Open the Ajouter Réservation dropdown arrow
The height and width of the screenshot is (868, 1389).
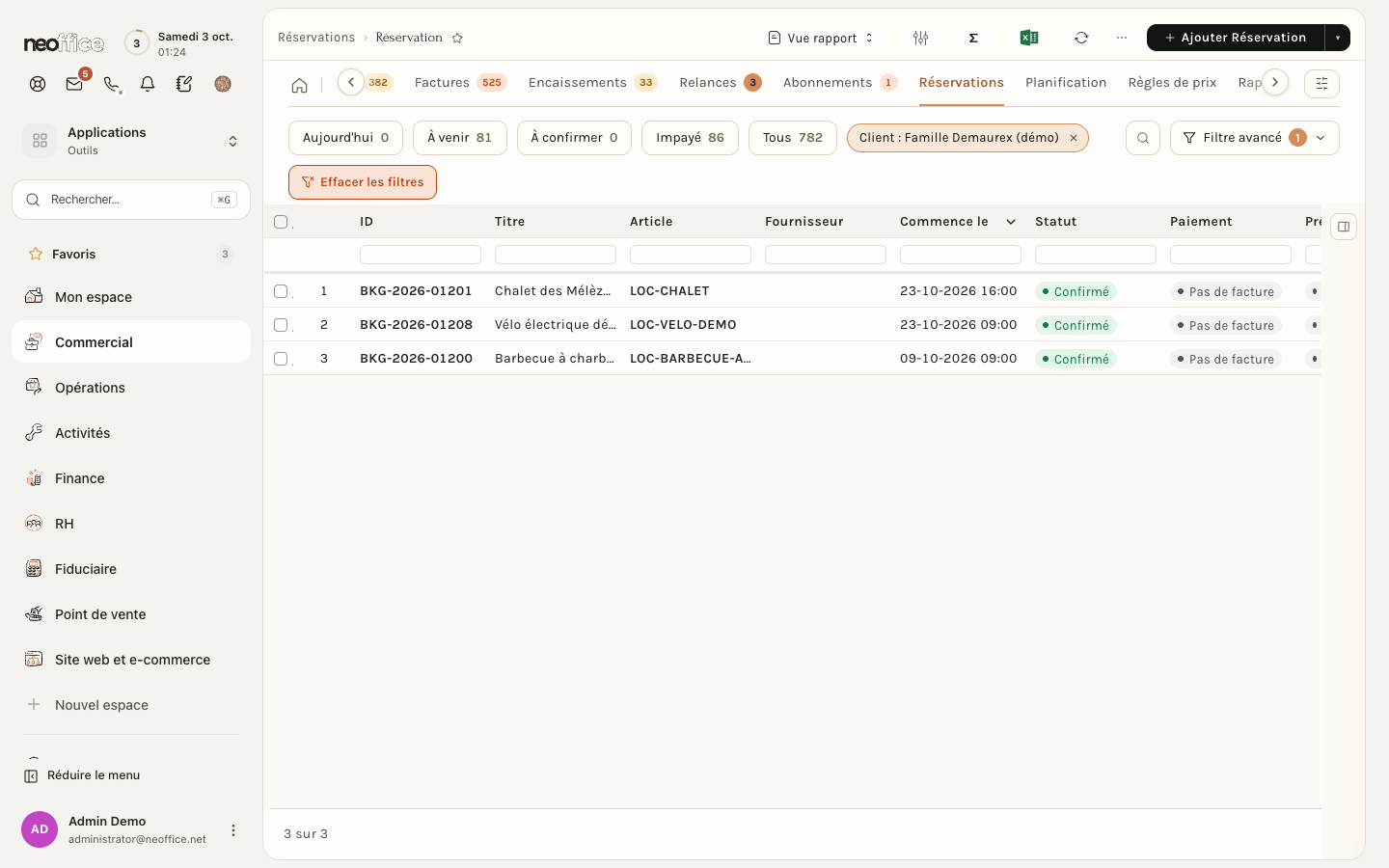click(1337, 38)
